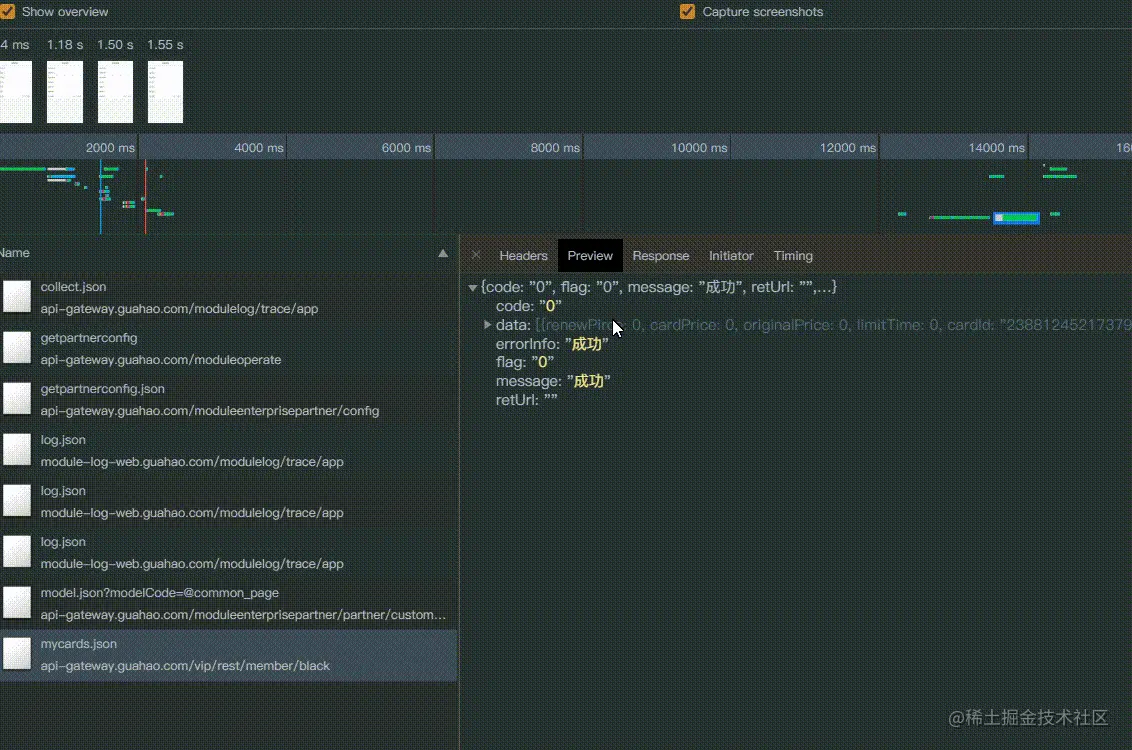
Task: Click the 14000 ms timeline ruler mark
Action: coord(996,147)
